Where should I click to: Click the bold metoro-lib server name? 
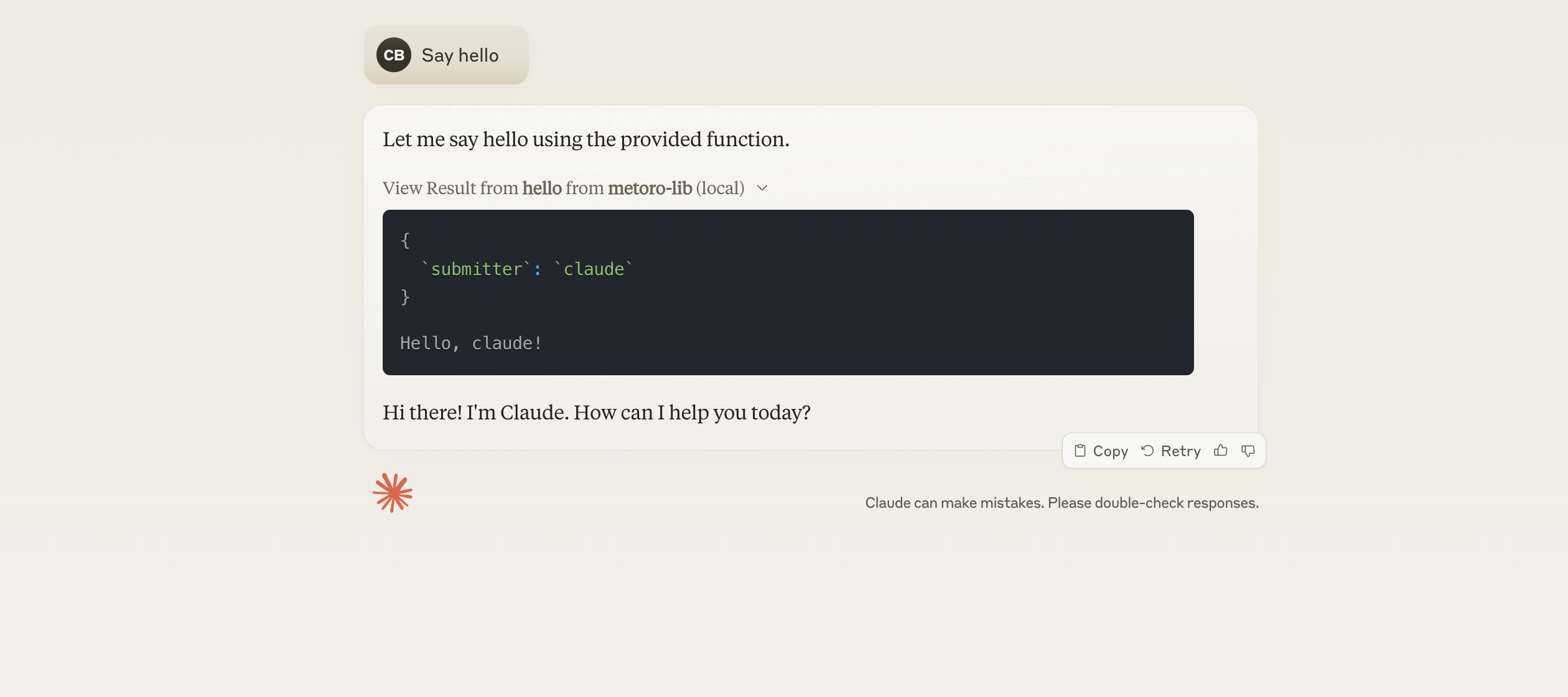pos(650,188)
